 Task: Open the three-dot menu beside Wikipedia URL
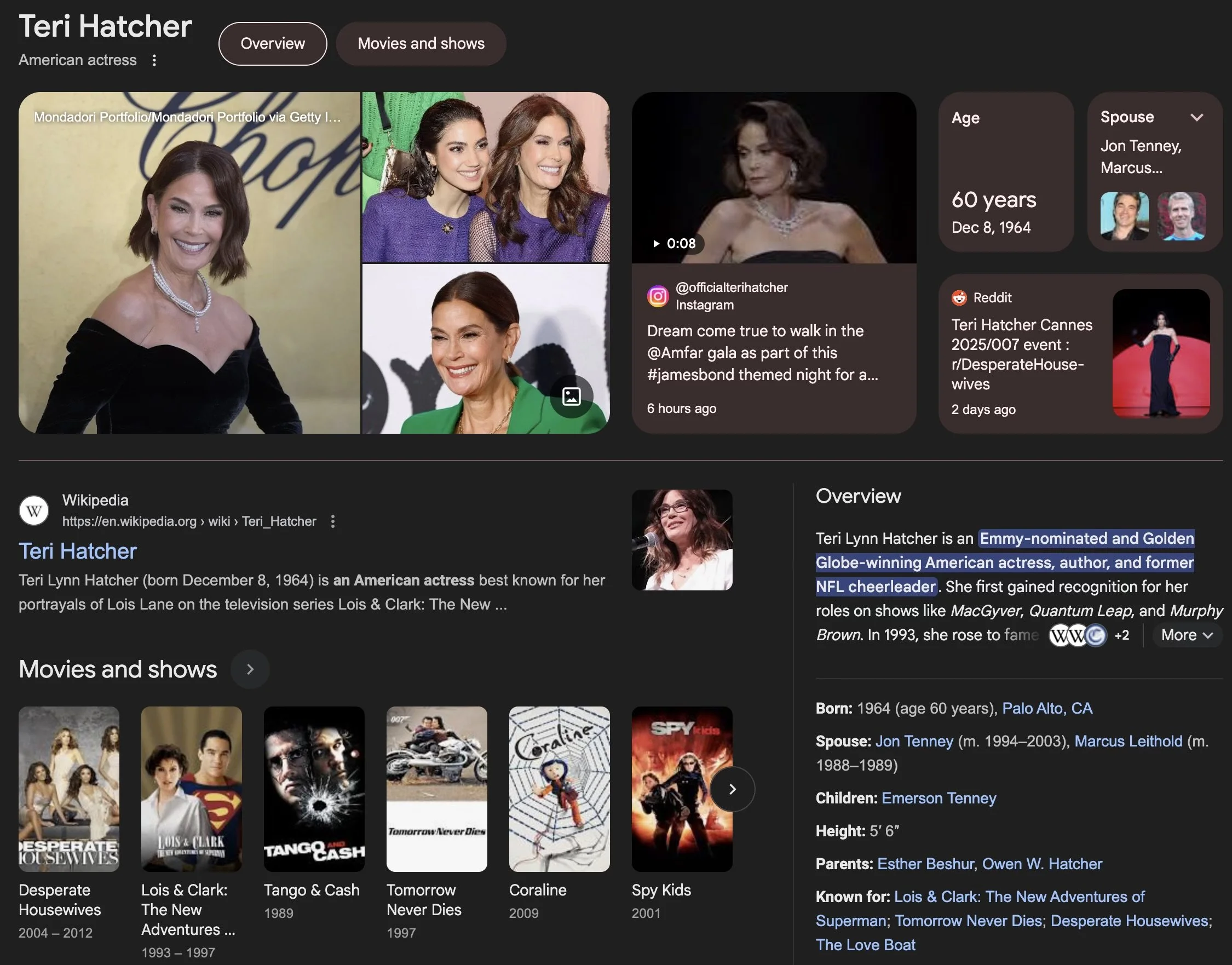(x=333, y=521)
